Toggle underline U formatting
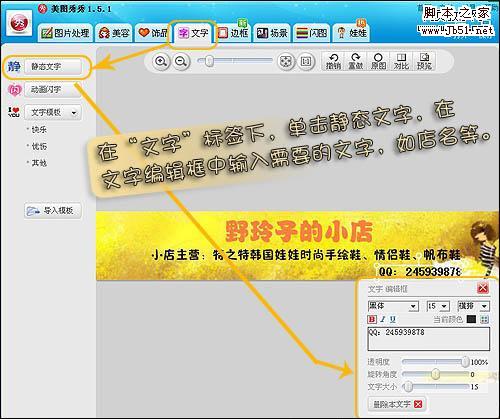500x419 pixels. tap(393, 319)
